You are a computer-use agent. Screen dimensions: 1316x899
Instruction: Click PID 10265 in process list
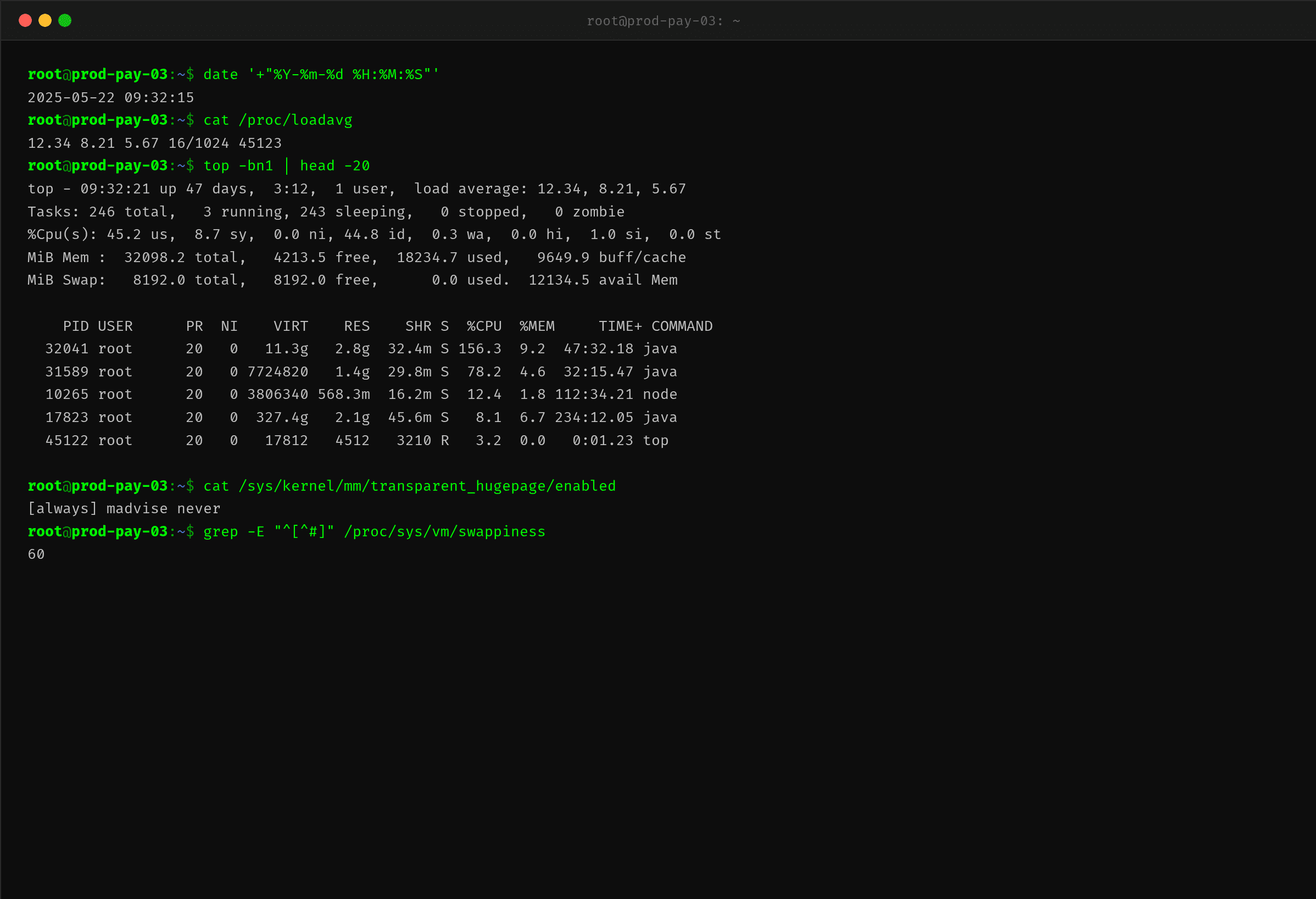[x=67, y=394]
